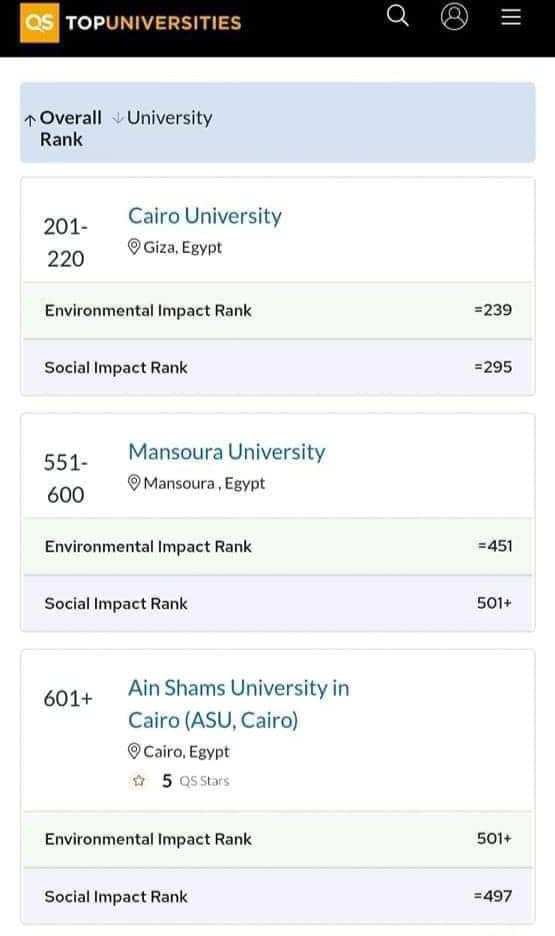Click the QS yellow logo
Image resolution: width=555 pixels, height=936 pixels.
39,23
